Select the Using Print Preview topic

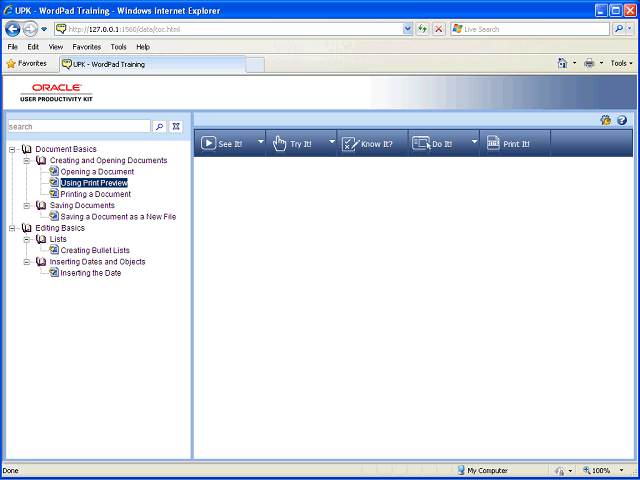coord(94,183)
